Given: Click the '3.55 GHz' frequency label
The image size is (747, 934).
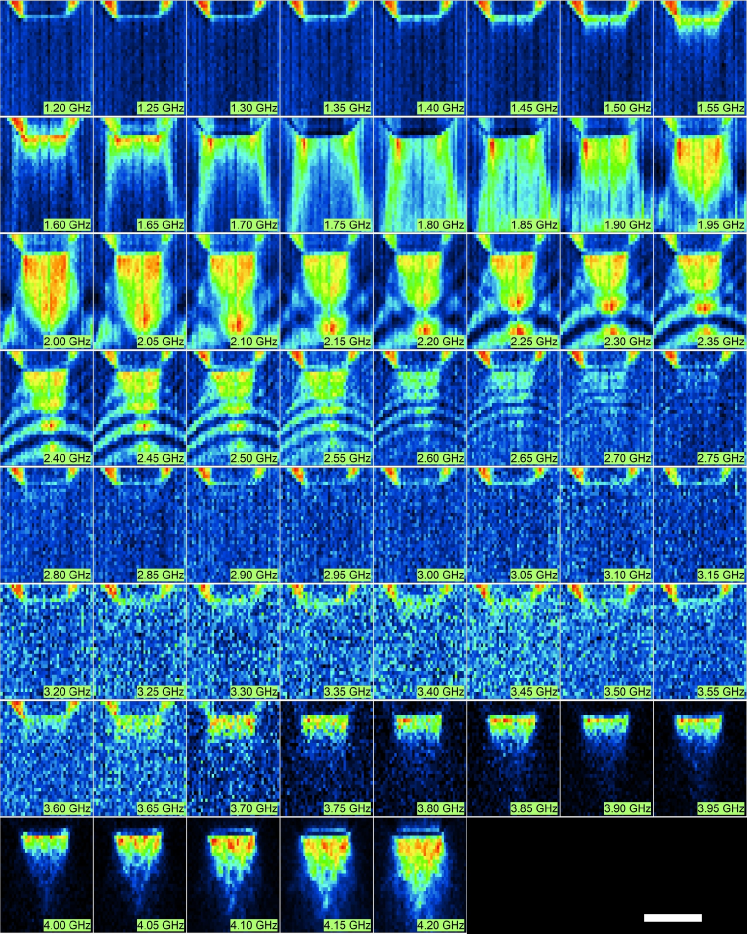Looking at the screenshot, I should [721, 692].
